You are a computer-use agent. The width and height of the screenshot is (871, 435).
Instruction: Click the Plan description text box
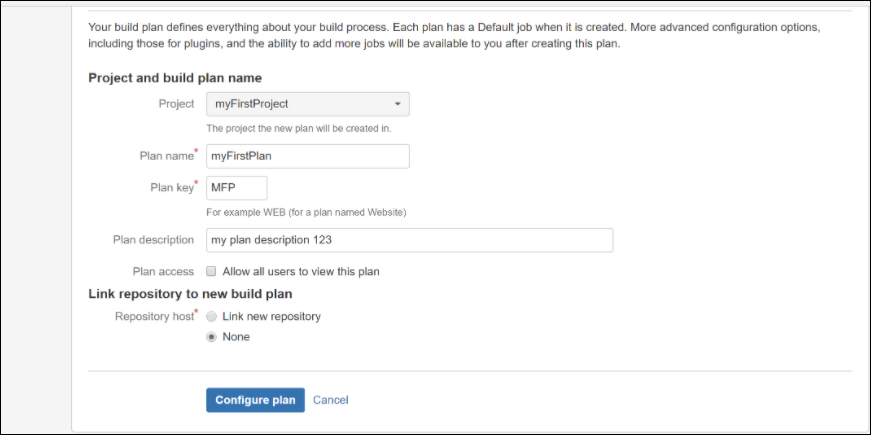click(x=408, y=240)
